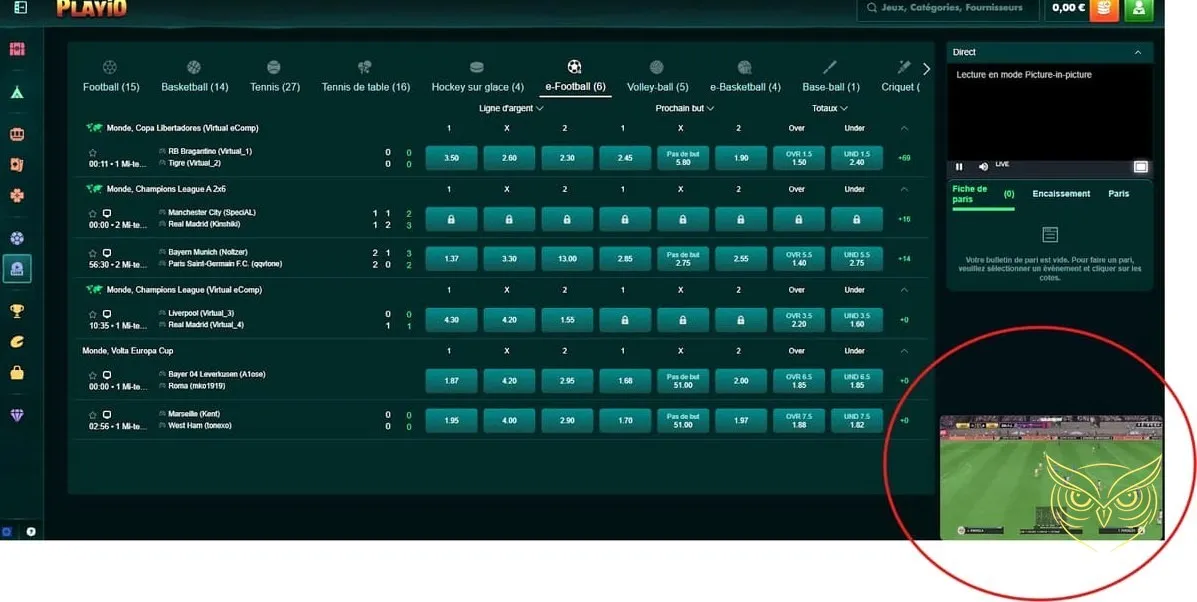Star the Liverpool vs Real Madrid match
The width and height of the screenshot is (1197, 602).
click(93, 314)
